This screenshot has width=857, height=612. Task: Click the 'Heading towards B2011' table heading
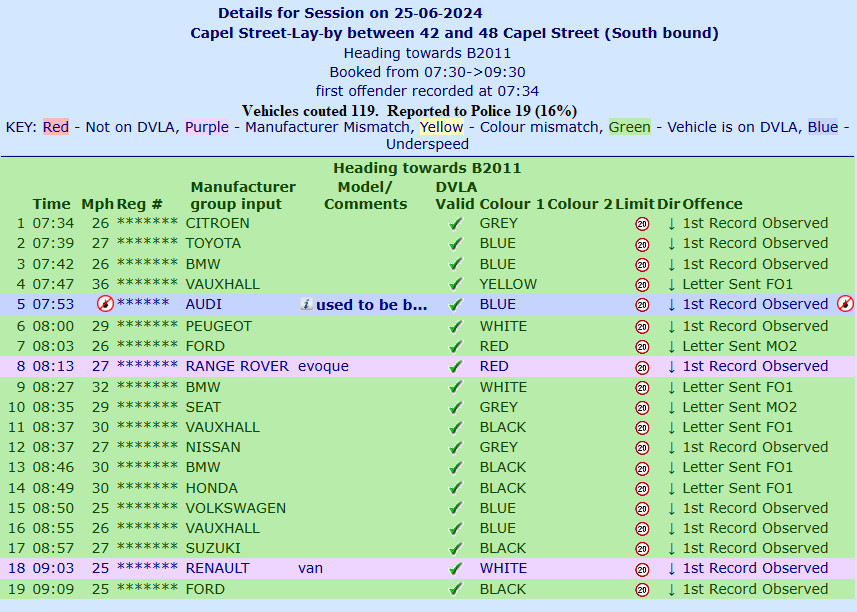427,168
